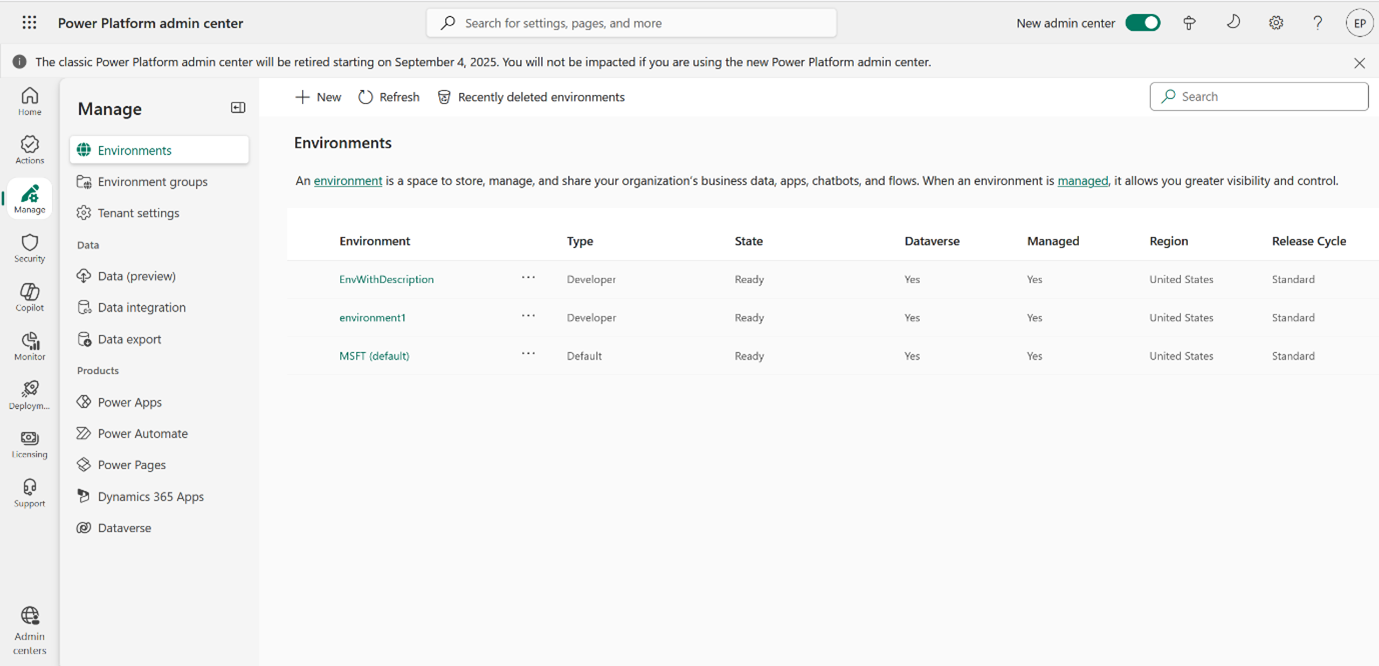
Task: Open more options for MSFT (default)
Action: (528, 354)
